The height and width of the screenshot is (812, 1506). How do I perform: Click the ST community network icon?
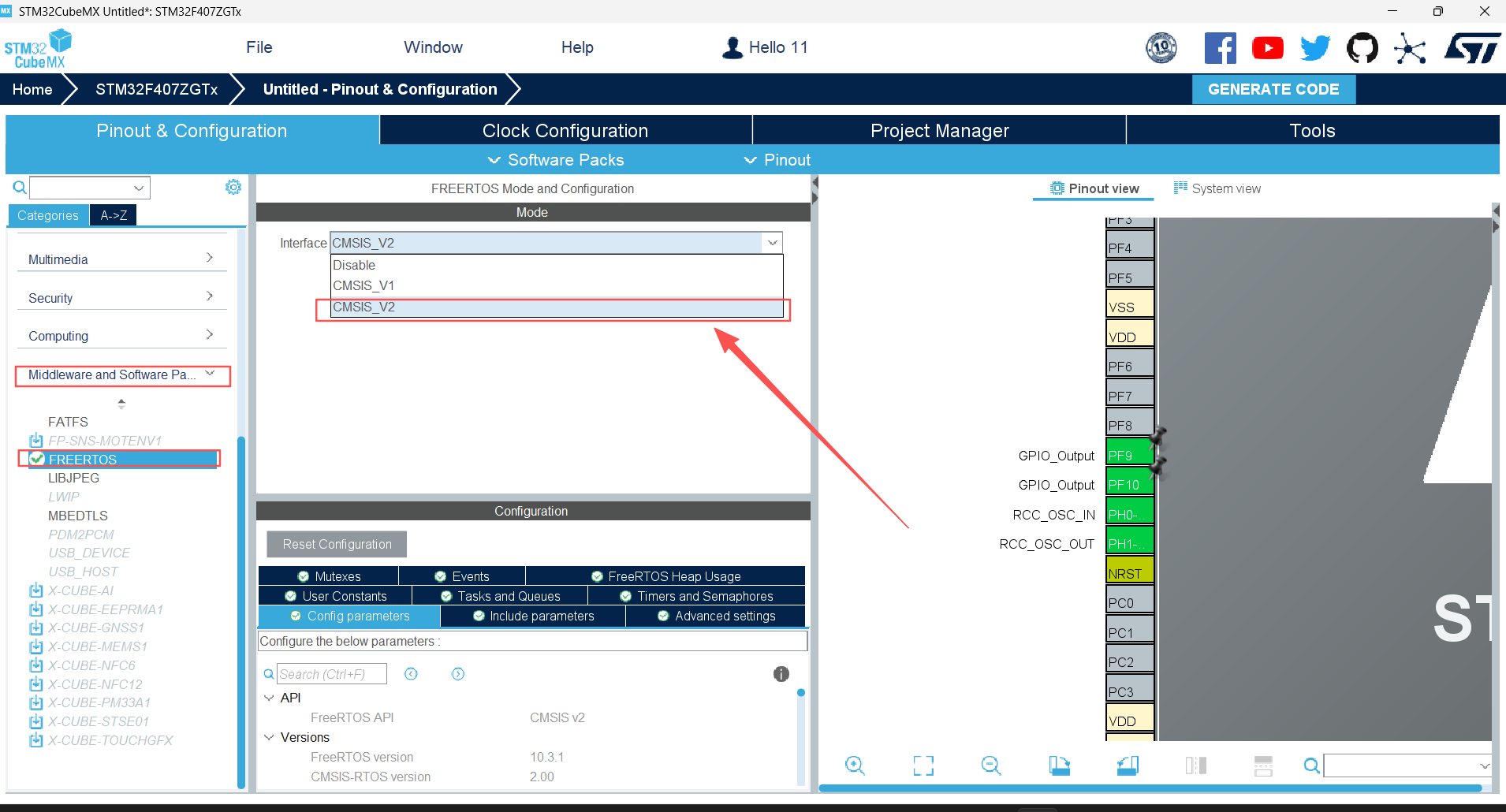(x=1410, y=48)
